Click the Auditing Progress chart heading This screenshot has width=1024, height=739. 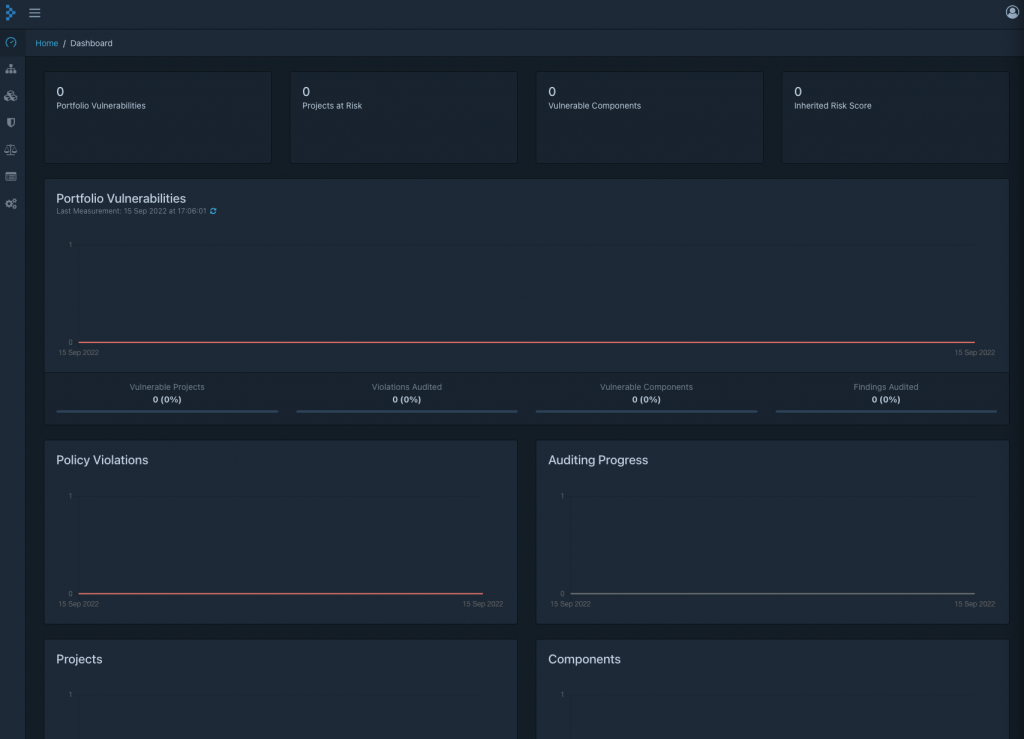click(x=598, y=460)
